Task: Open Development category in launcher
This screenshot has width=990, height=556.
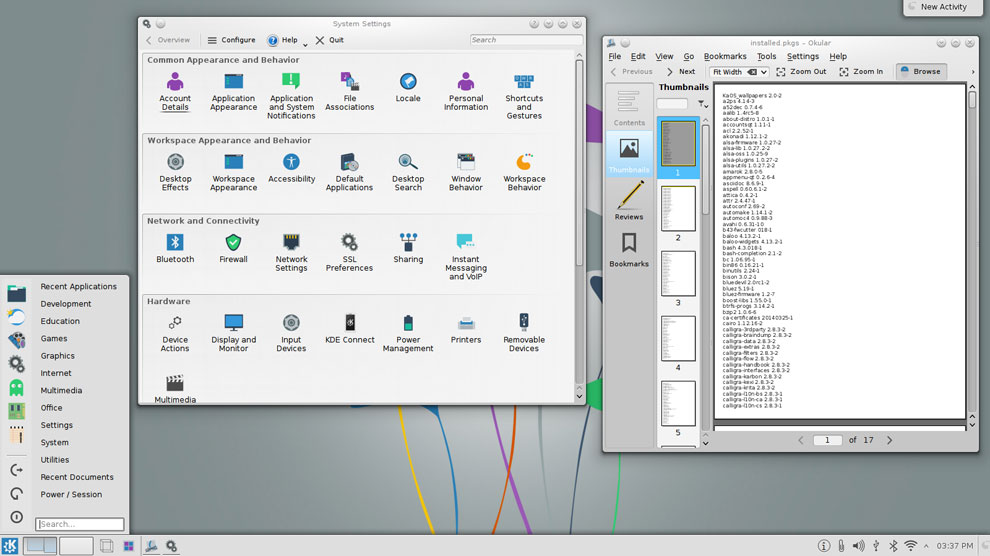Action: click(66, 304)
